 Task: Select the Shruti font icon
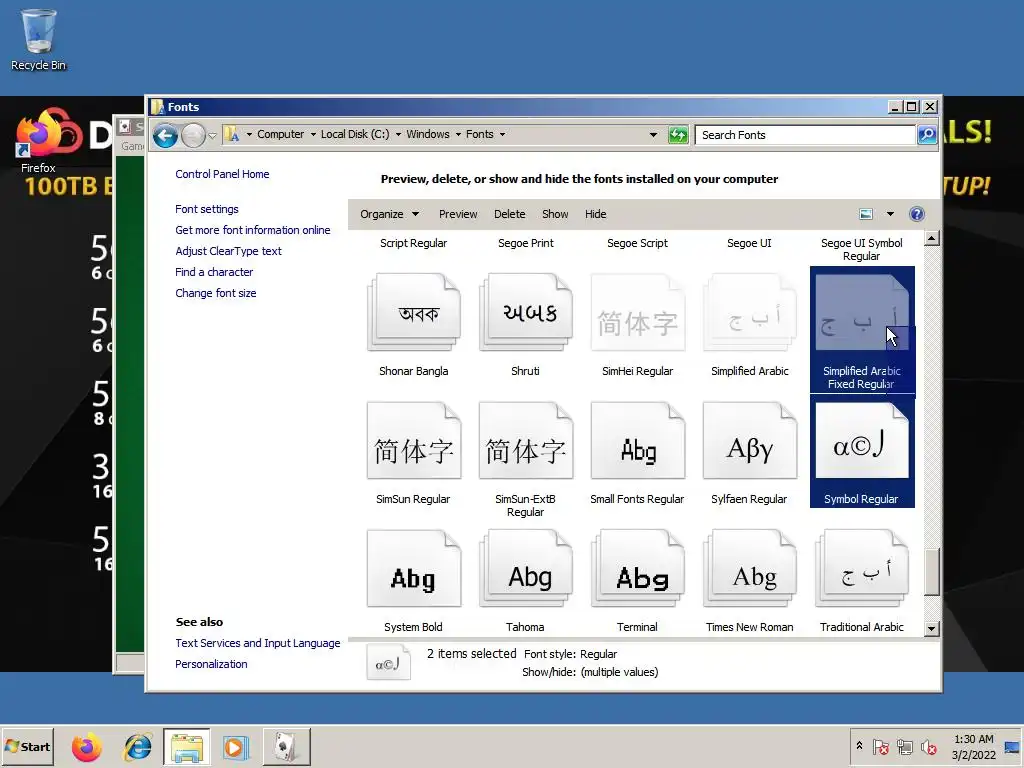(526, 313)
